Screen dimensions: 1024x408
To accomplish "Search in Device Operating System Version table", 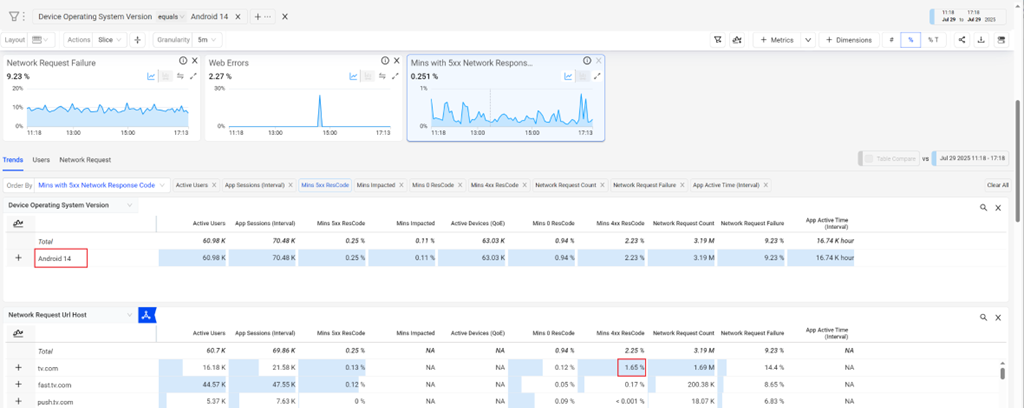I will pos(982,207).
